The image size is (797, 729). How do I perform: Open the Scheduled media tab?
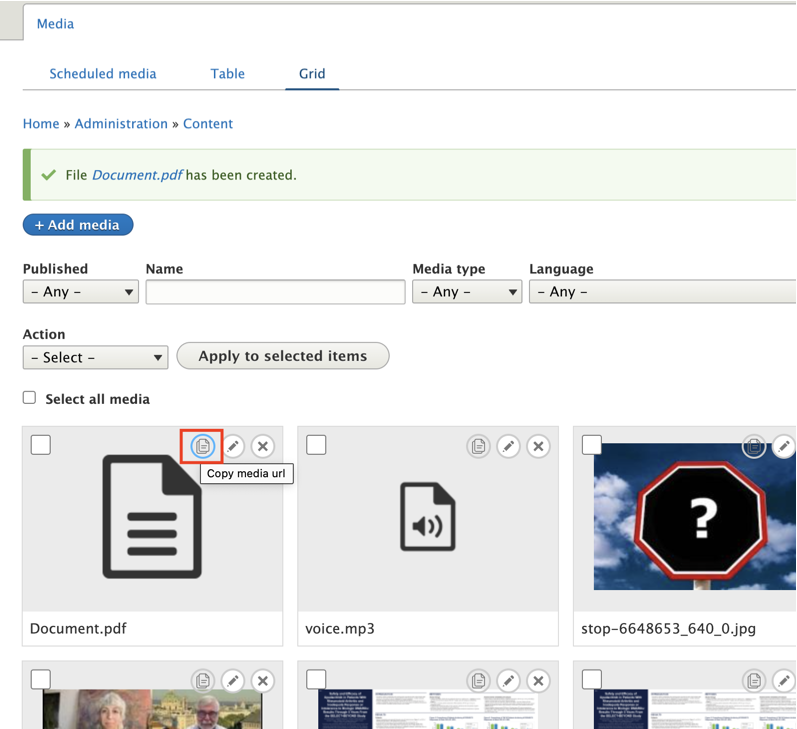tap(103, 74)
